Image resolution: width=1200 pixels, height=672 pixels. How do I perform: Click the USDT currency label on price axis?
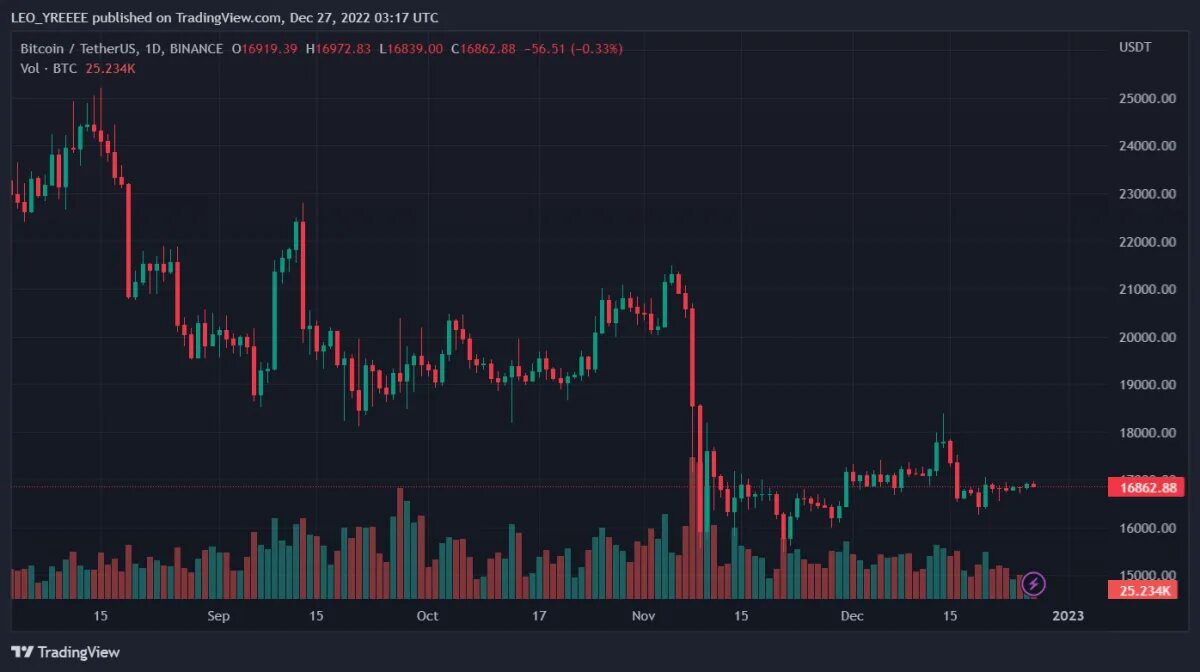1136,49
